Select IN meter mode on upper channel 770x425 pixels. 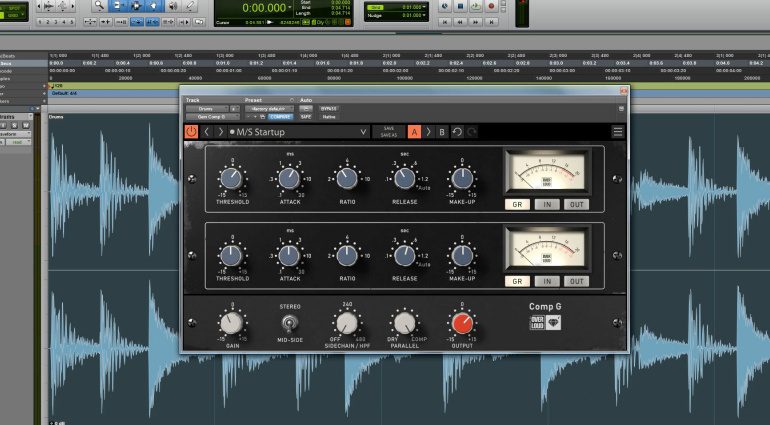[547, 204]
